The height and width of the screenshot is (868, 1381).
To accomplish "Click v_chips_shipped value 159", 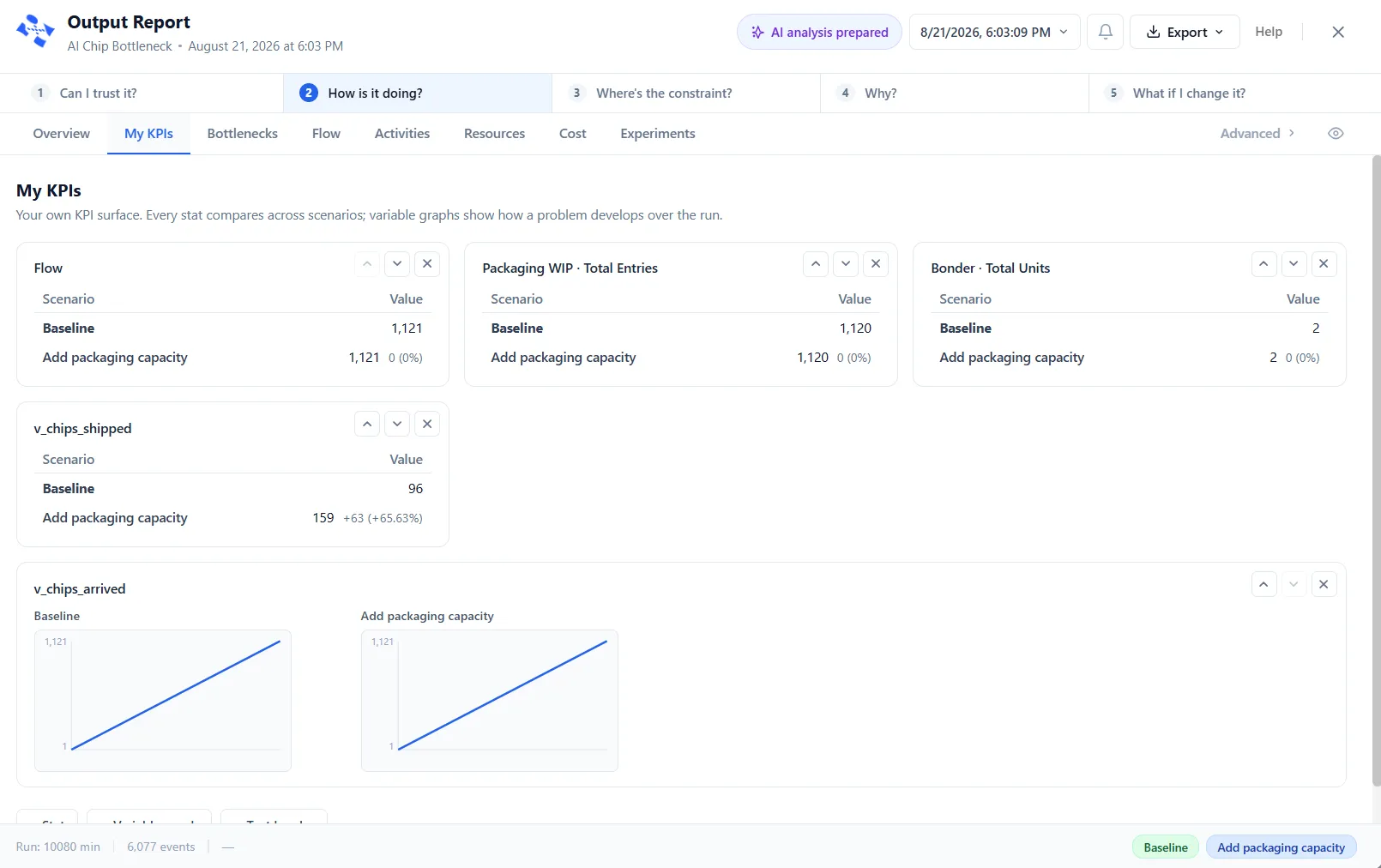I will pyautogui.click(x=323, y=517).
